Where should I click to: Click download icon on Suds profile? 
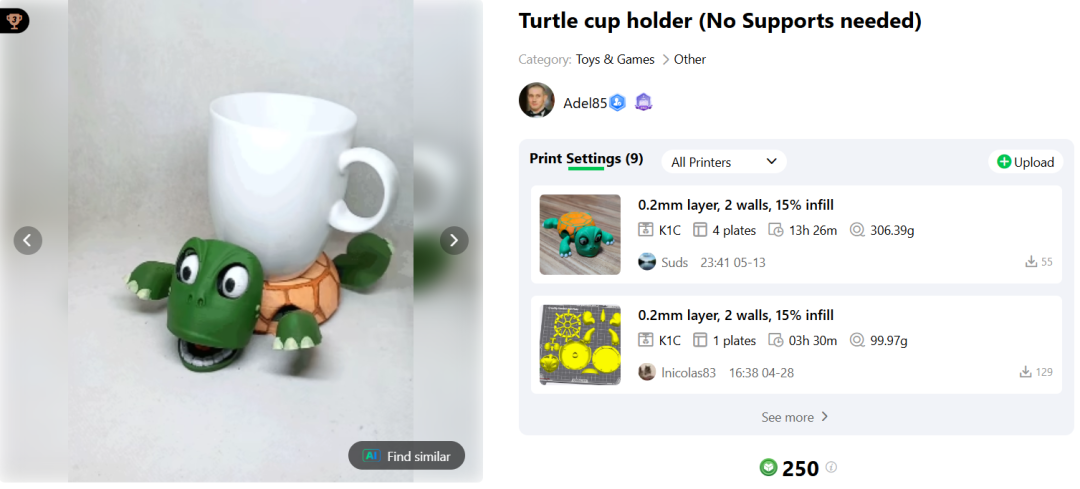1031,262
